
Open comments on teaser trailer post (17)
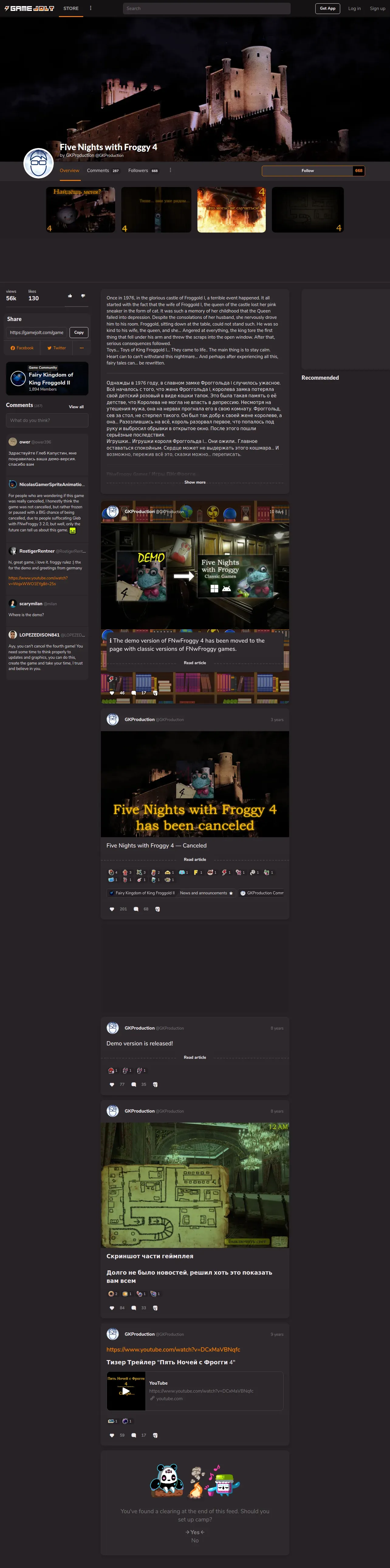point(134,1435)
